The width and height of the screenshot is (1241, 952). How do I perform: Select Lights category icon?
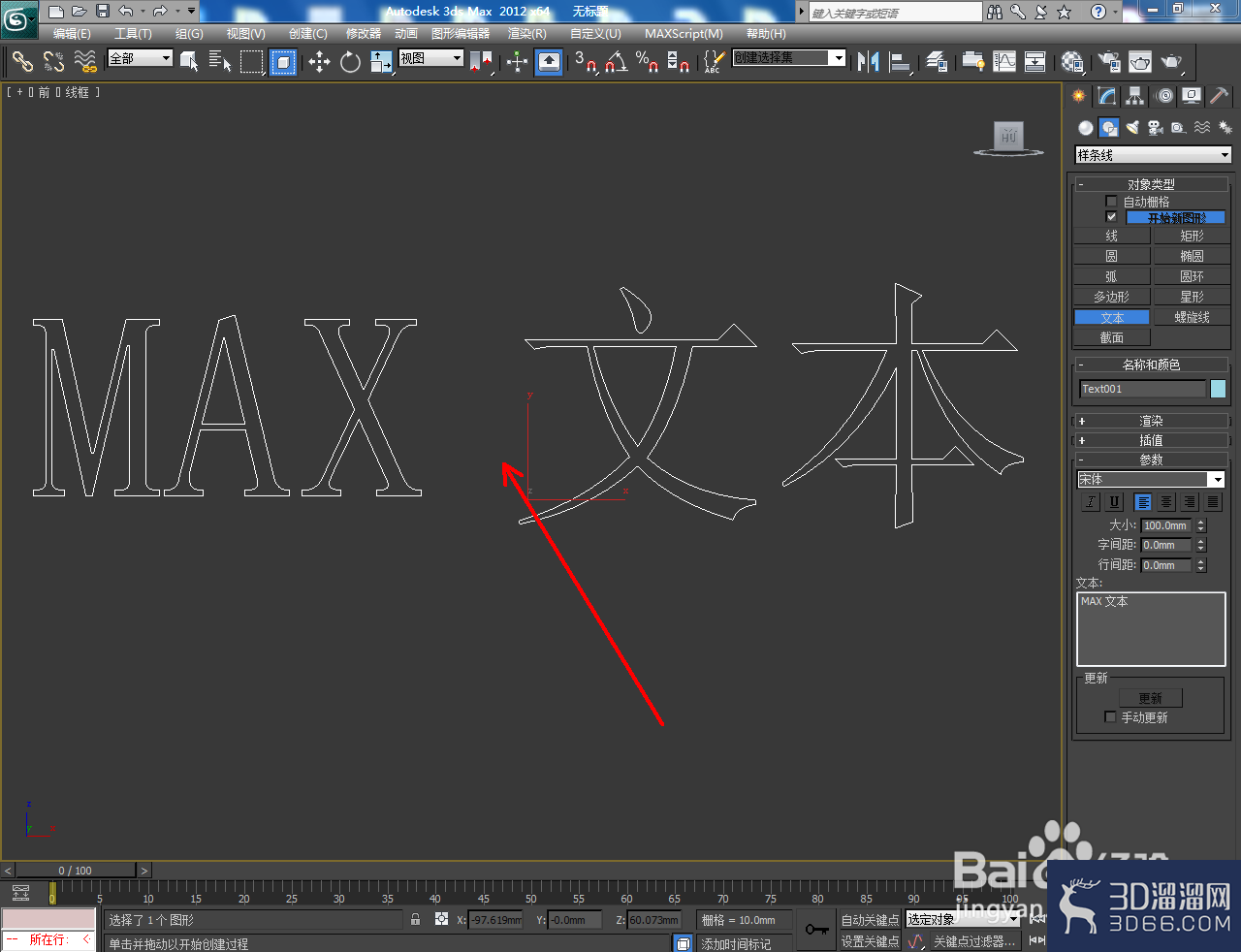(1132, 128)
